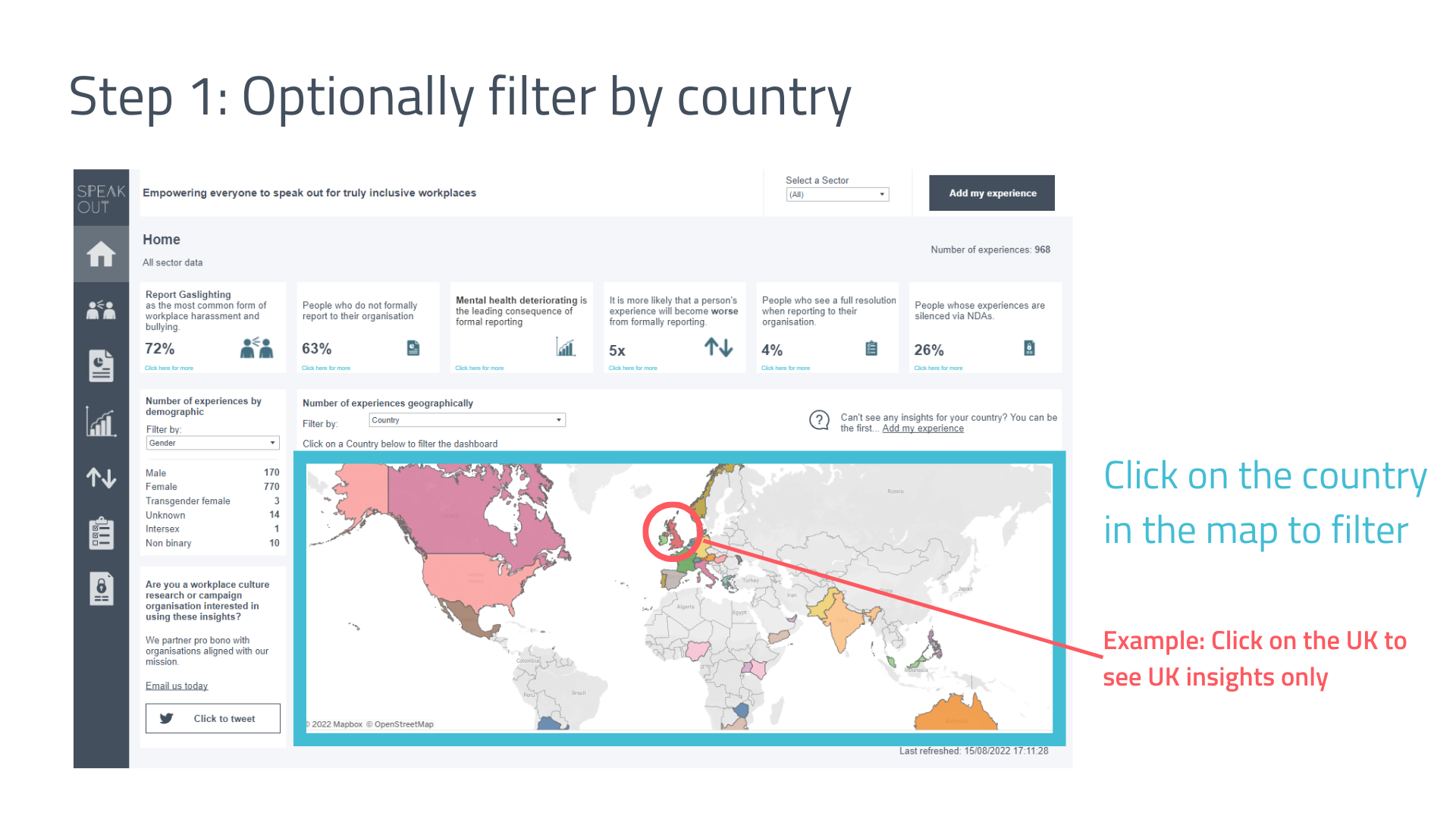Open the people demographics icon in the sidebar
The height and width of the screenshot is (819, 1456).
101,309
